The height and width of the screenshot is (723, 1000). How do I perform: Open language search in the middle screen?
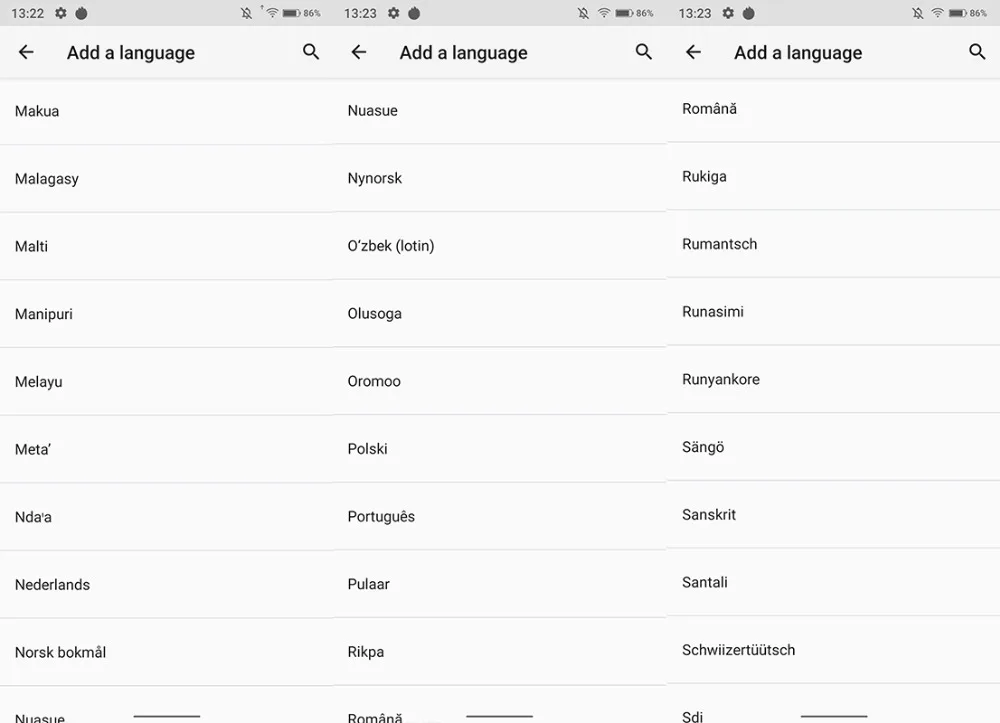click(x=643, y=52)
